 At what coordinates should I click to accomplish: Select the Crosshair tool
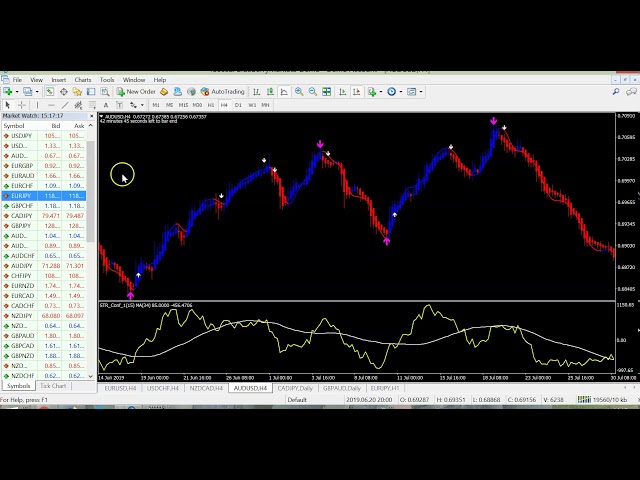pyautogui.click(x=21, y=105)
